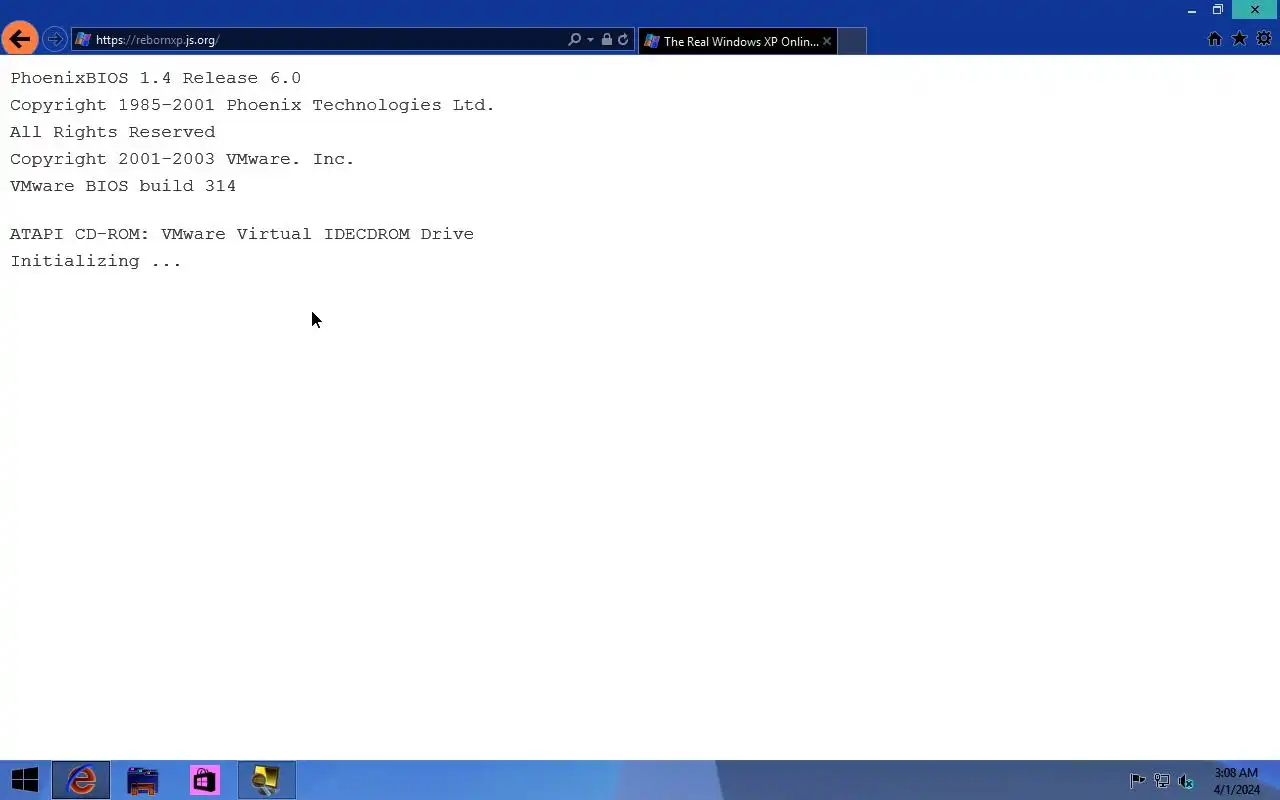Open the address bar autocomplete dropdown arrow

pyautogui.click(x=590, y=40)
